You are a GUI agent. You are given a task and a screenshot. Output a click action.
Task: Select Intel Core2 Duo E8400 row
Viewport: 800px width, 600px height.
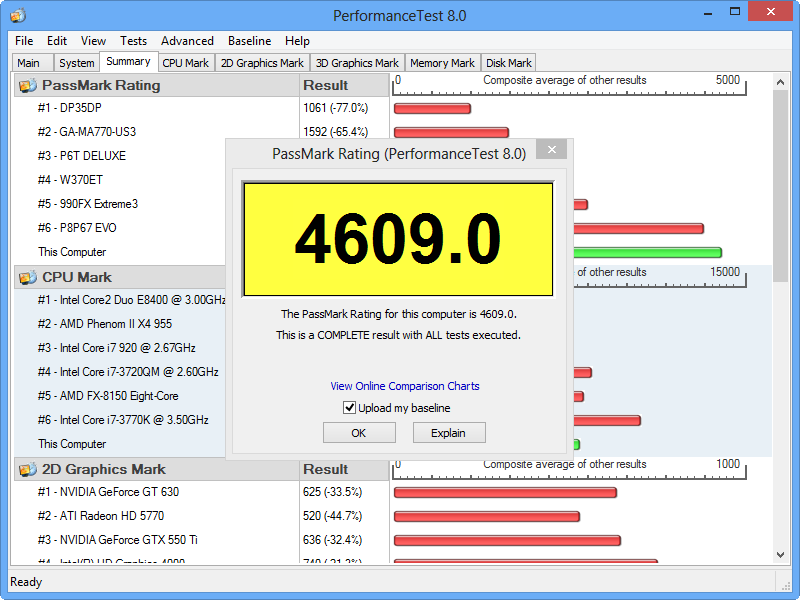[131, 300]
